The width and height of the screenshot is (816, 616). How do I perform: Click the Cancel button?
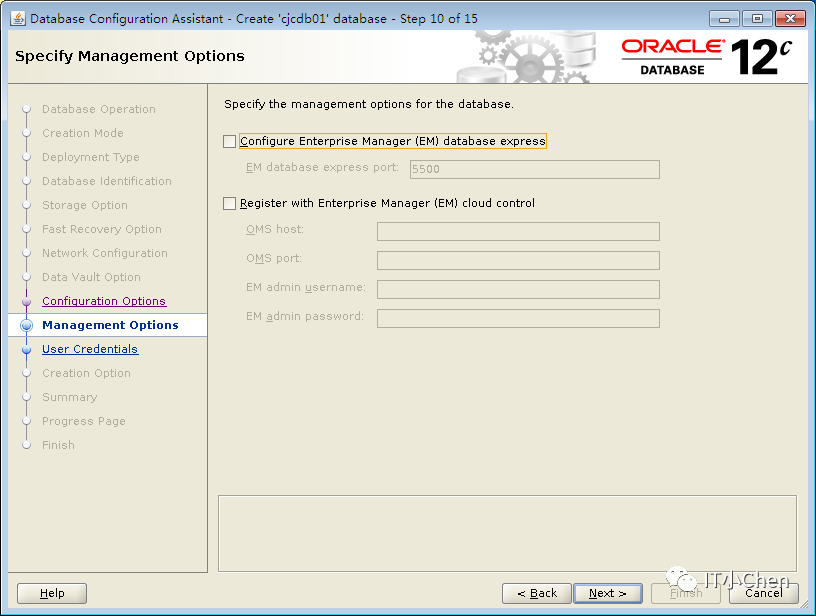[763, 593]
